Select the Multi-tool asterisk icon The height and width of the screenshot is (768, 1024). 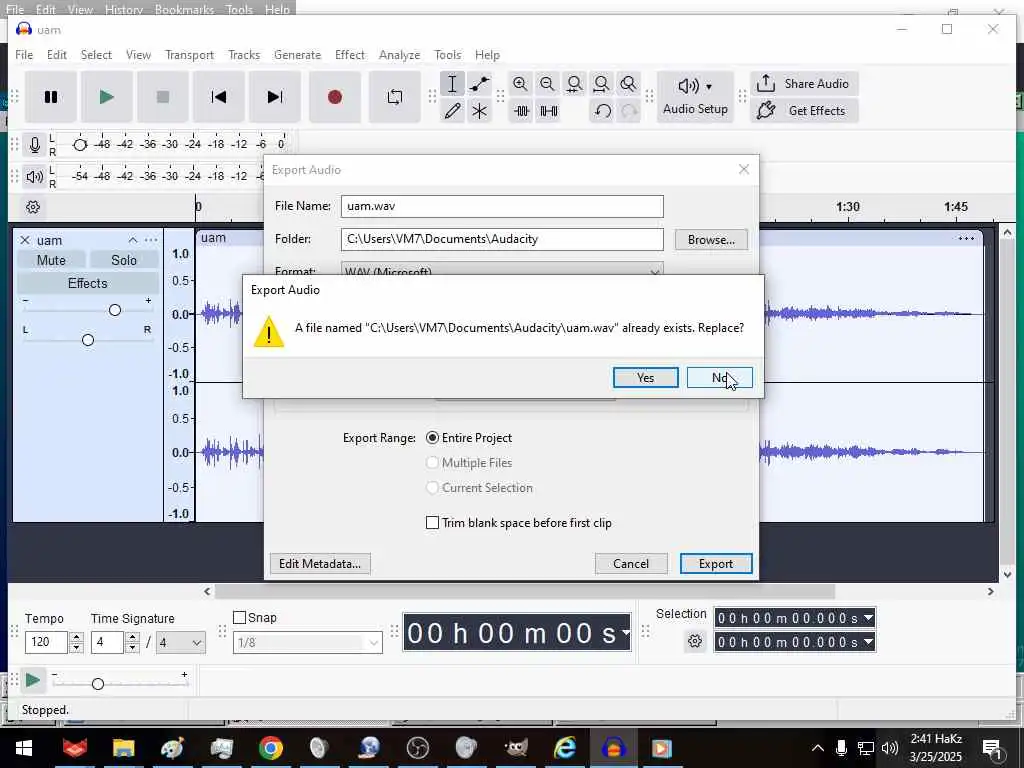[479, 111]
